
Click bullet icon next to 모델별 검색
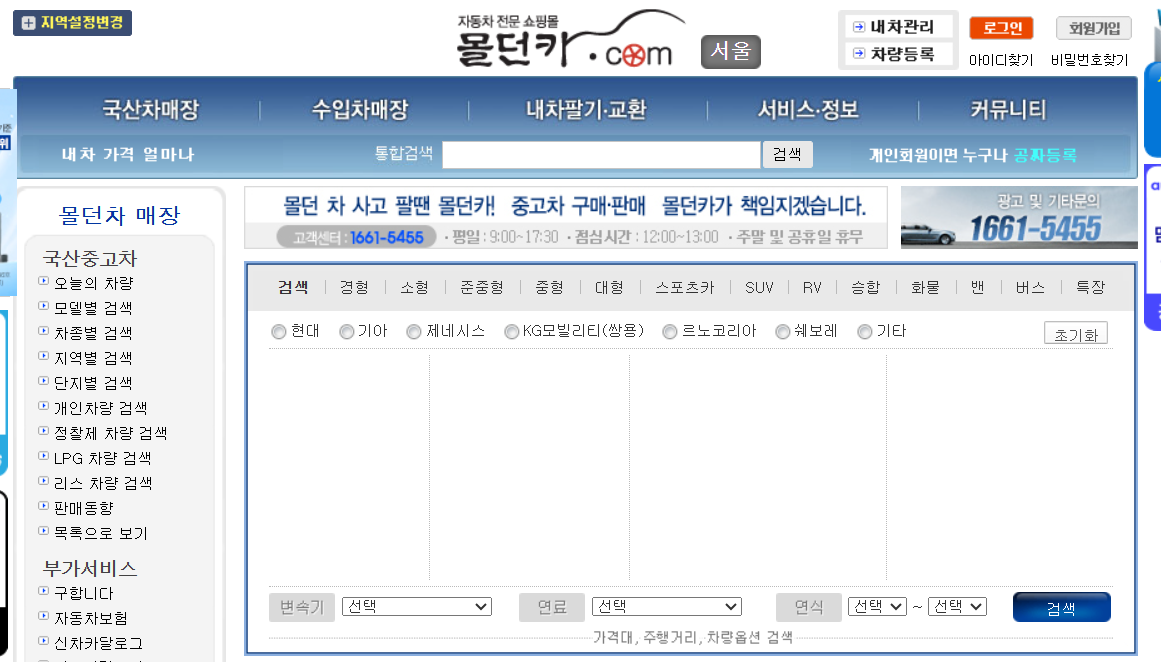tap(44, 306)
